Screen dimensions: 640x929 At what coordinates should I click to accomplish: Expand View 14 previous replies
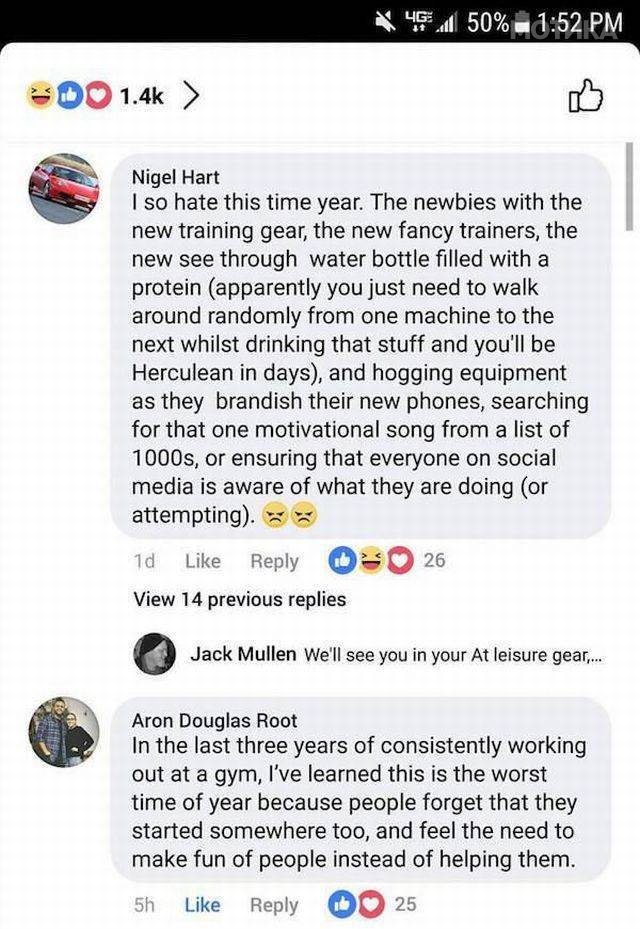(239, 599)
